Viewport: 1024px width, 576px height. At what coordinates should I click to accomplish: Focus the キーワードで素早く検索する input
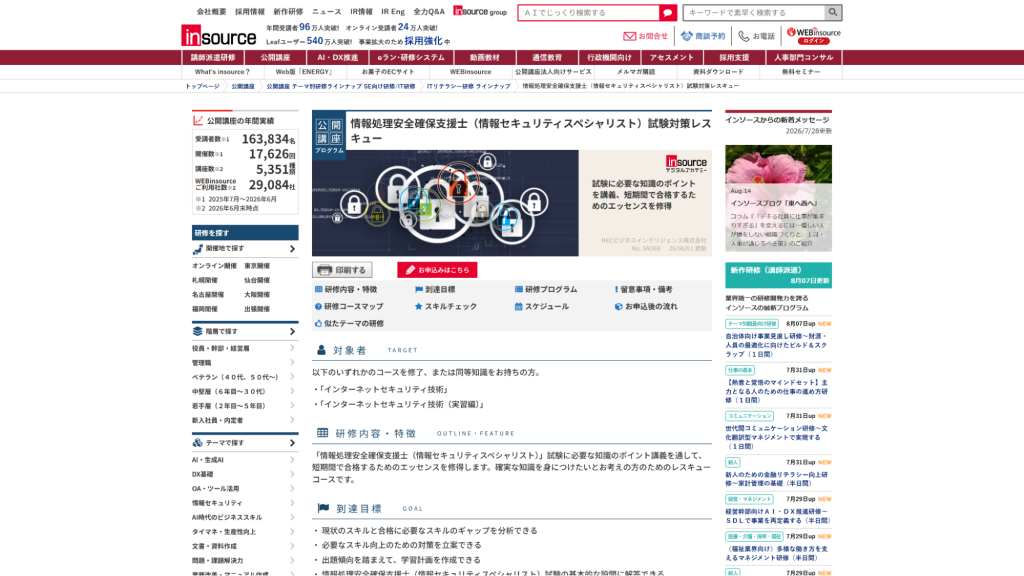[754, 12]
